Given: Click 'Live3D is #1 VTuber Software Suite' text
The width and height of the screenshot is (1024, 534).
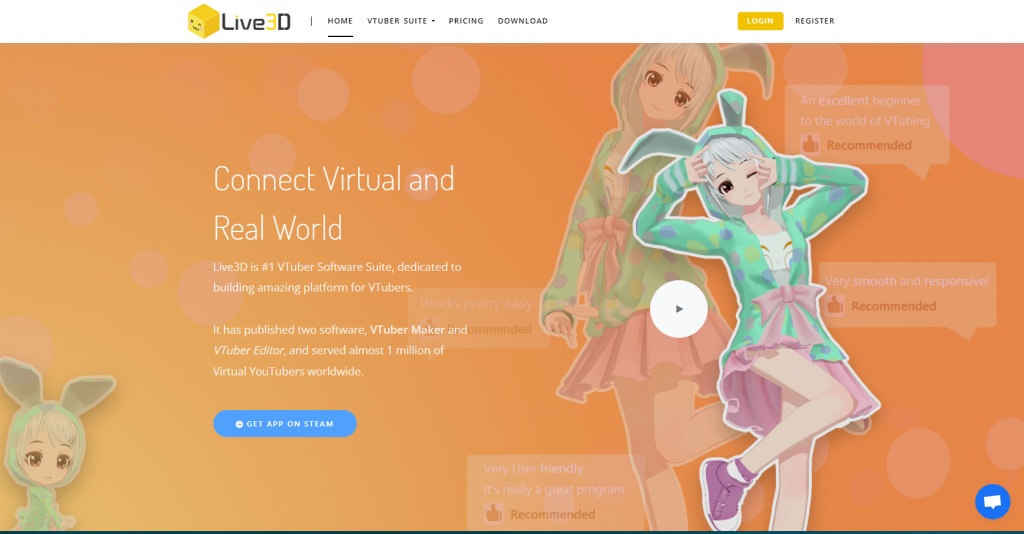Looking at the screenshot, I should (x=304, y=267).
